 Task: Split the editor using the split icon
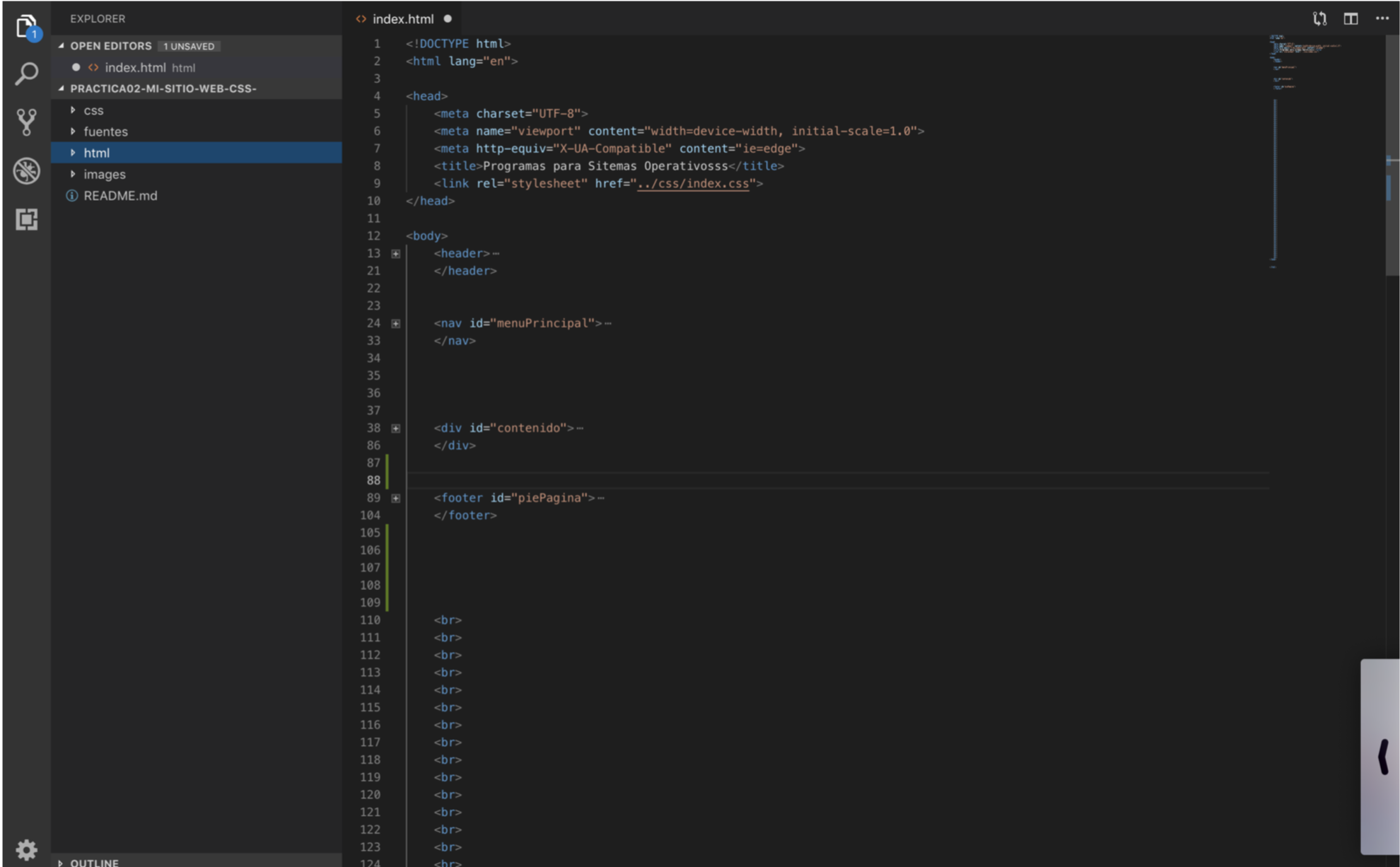point(1351,18)
